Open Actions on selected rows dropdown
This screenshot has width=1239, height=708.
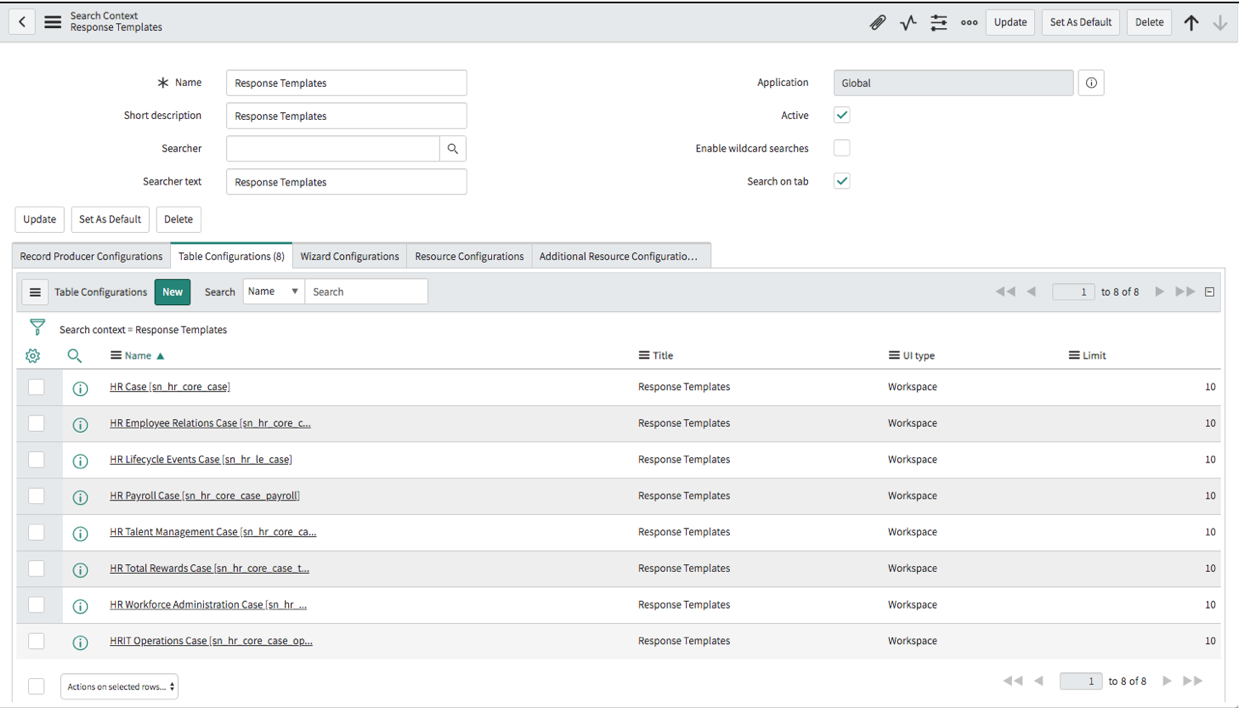point(120,687)
